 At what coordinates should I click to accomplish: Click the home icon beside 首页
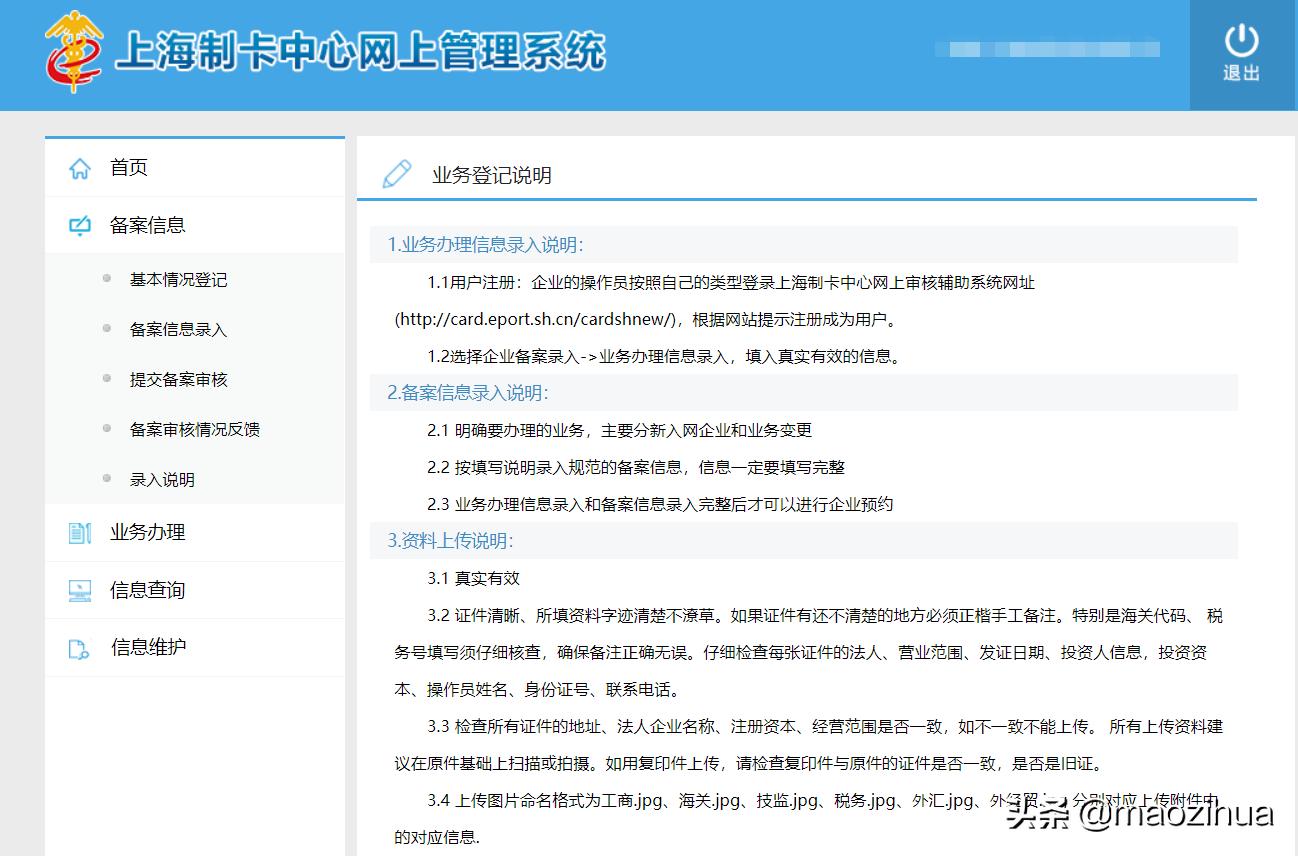click(80, 169)
